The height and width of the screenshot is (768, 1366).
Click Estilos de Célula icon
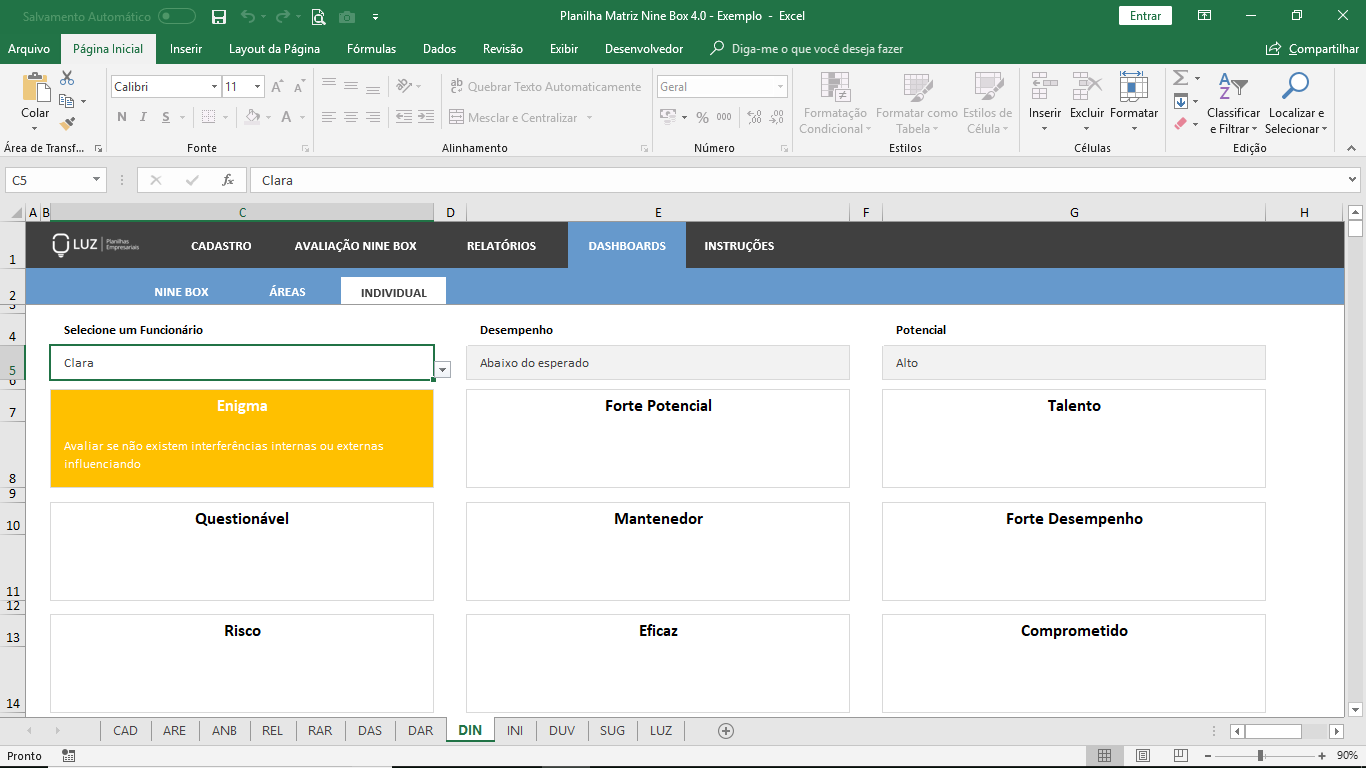(x=988, y=87)
